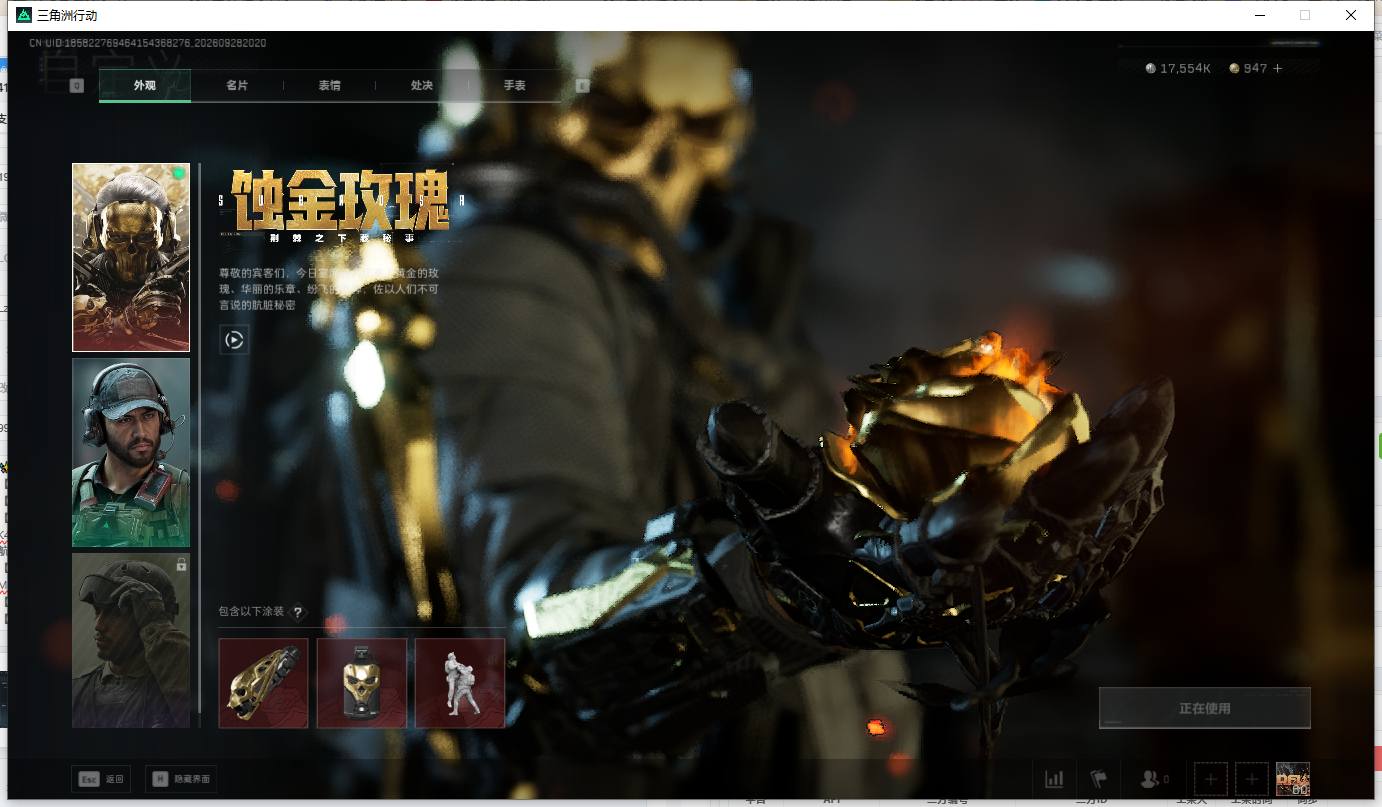View the golden skull canister item
The width and height of the screenshot is (1382, 807).
coord(362,683)
